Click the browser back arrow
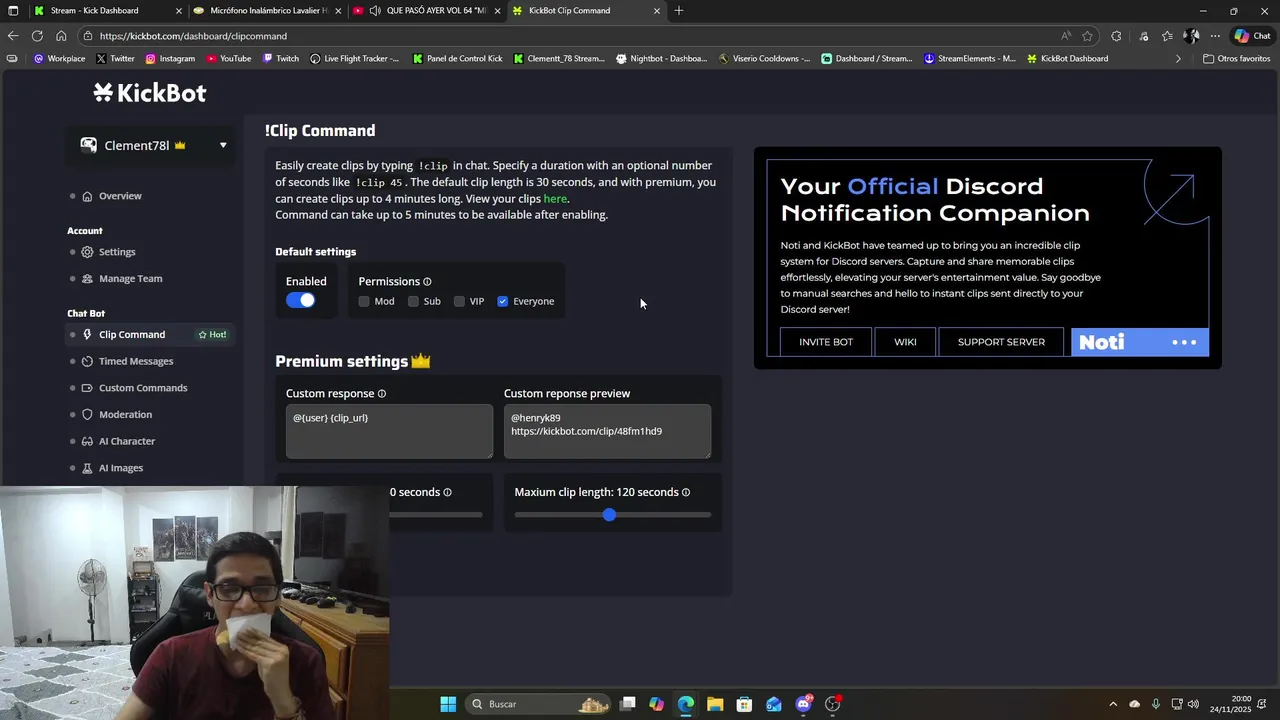1280x720 pixels. [x=12, y=36]
